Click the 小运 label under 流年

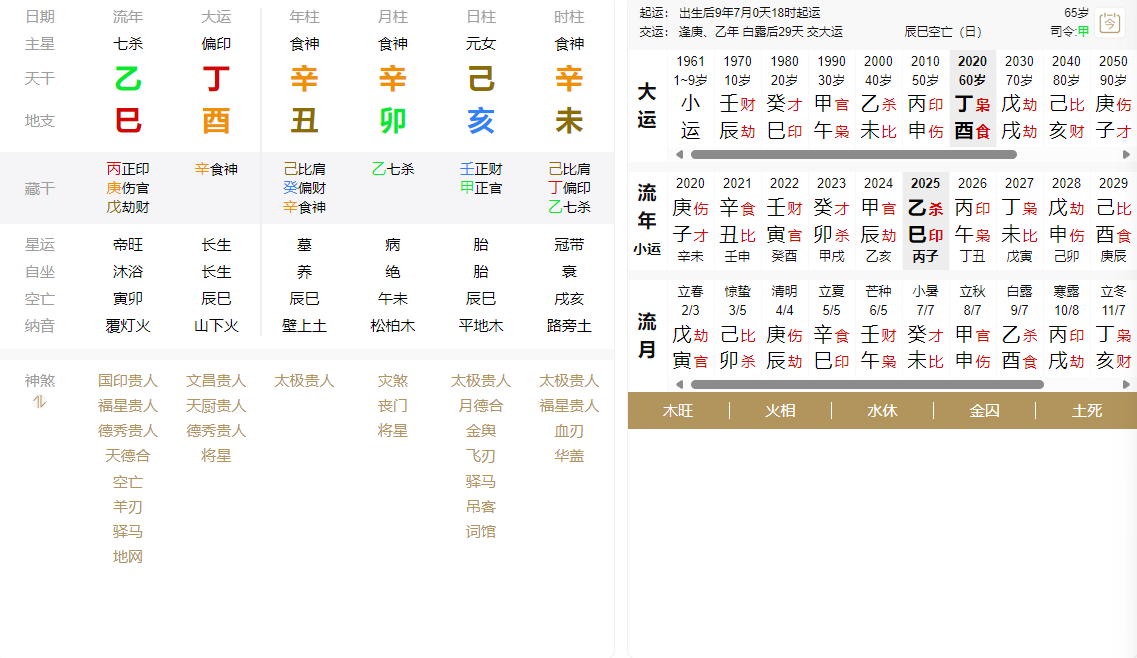[647, 249]
